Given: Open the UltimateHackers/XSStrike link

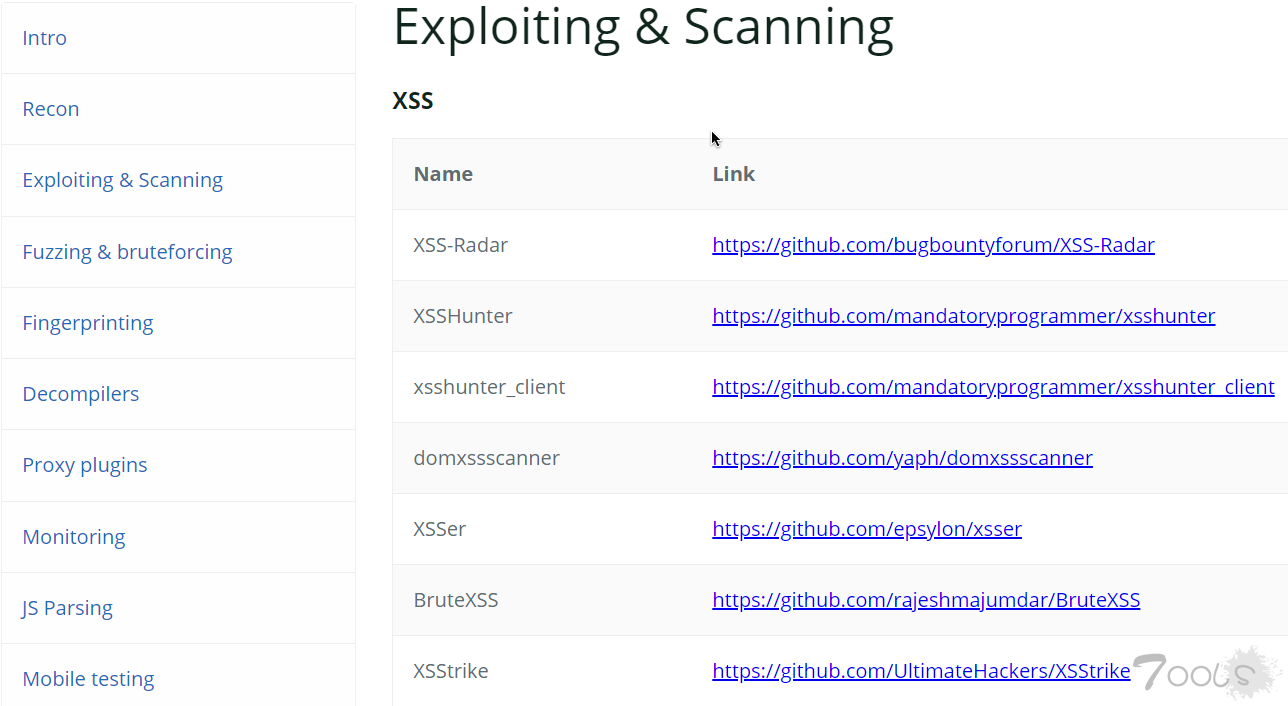Looking at the screenshot, I should pyautogui.click(x=921, y=671).
